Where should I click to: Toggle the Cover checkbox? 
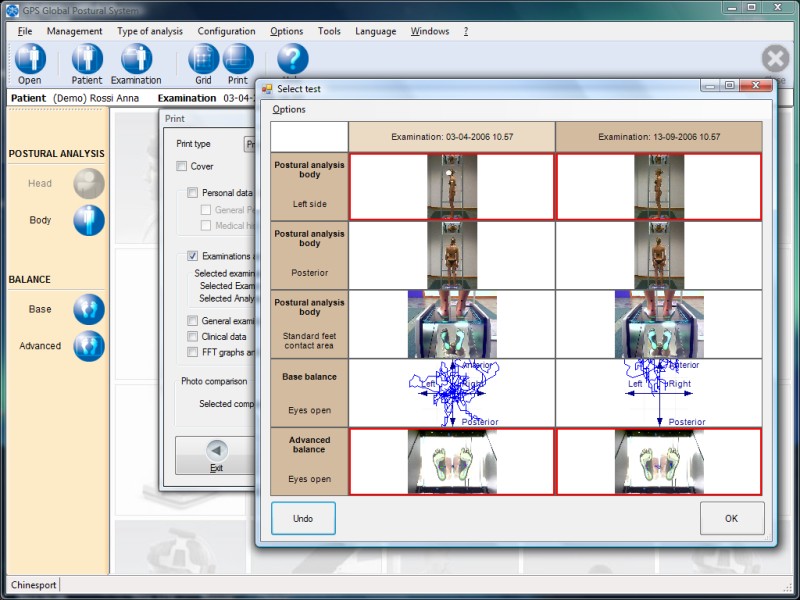tap(182, 166)
